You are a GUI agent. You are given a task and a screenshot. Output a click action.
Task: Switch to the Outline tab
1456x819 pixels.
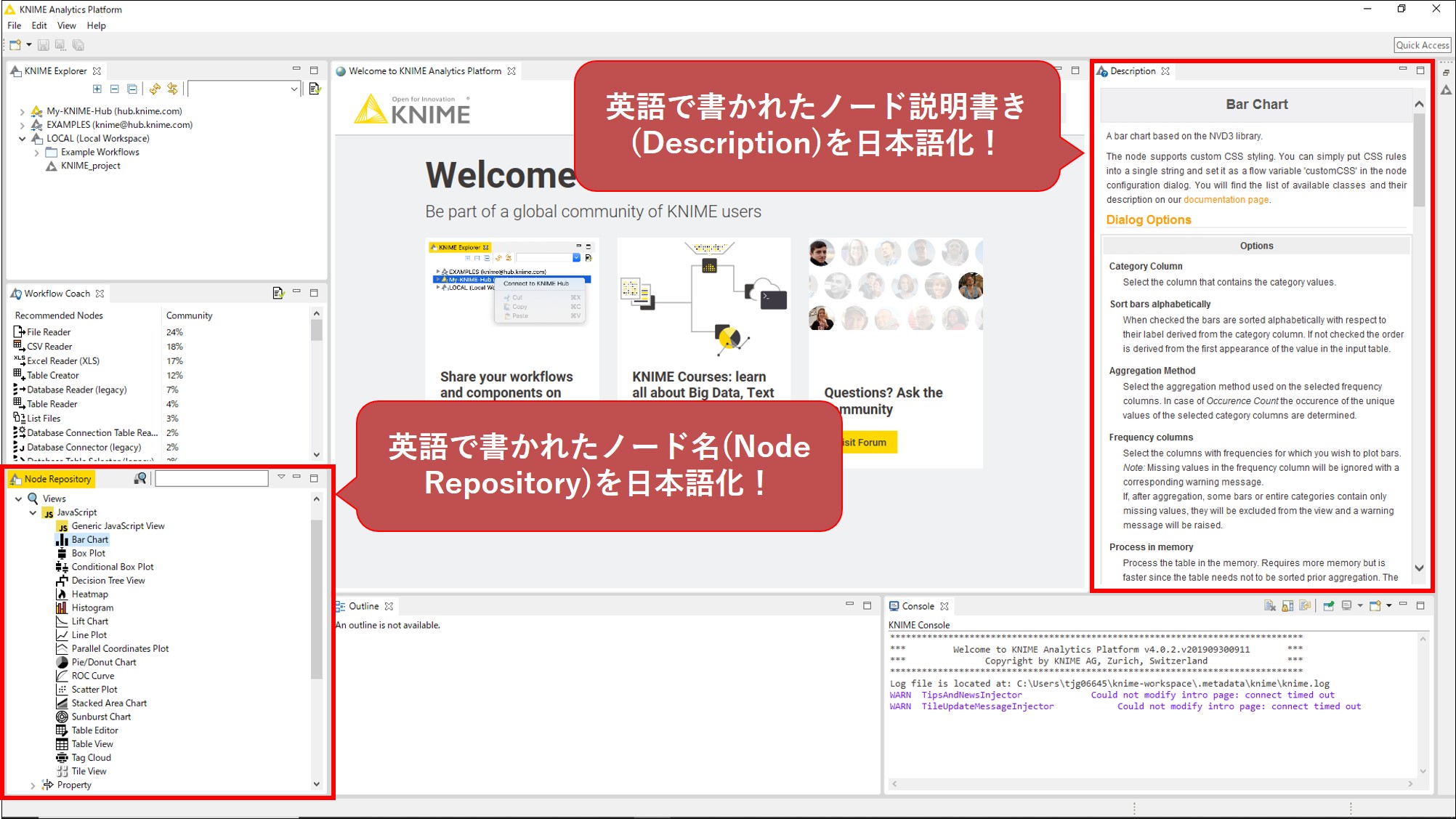(x=363, y=605)
